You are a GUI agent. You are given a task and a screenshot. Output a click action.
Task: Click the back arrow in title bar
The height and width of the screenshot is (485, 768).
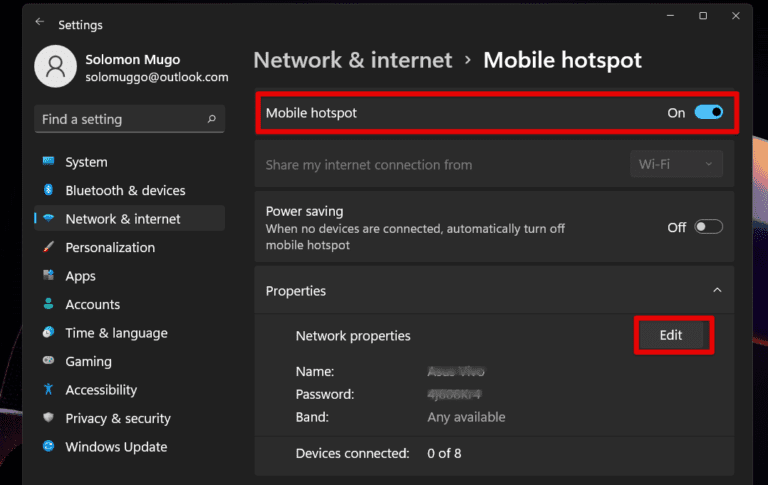[x=40, y=22]
